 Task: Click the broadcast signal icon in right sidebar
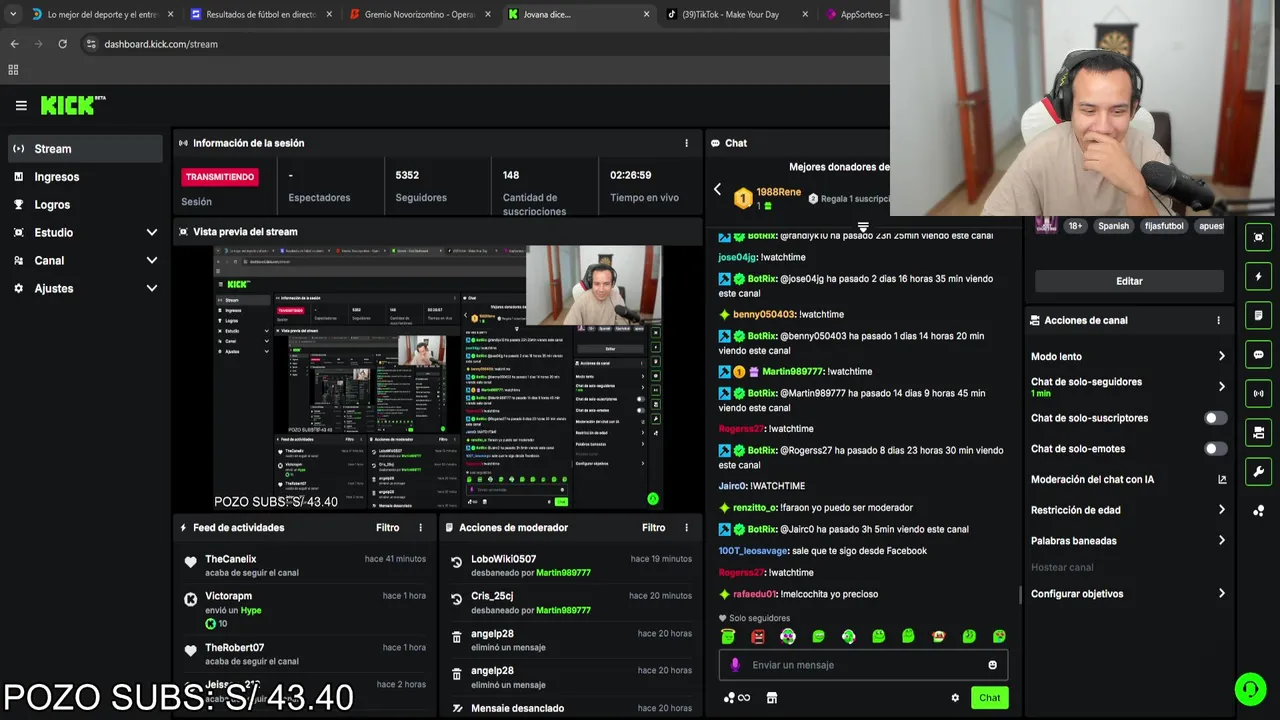tap(1258, 393)
